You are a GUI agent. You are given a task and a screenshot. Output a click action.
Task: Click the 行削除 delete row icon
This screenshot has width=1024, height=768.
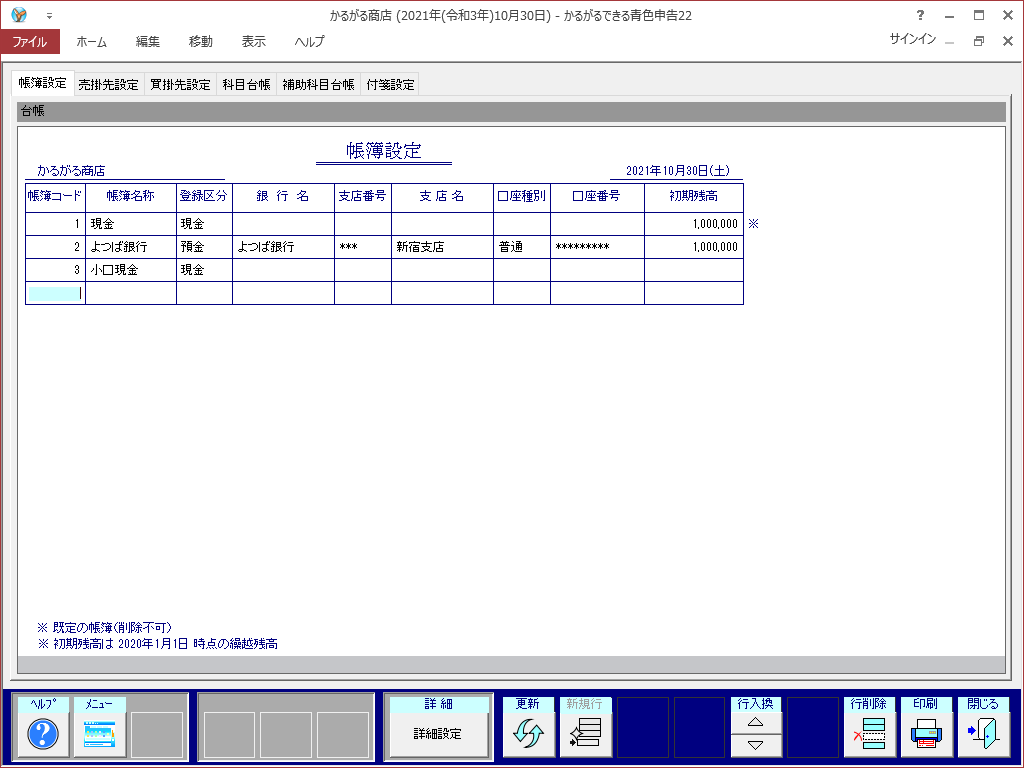[869, 733]
